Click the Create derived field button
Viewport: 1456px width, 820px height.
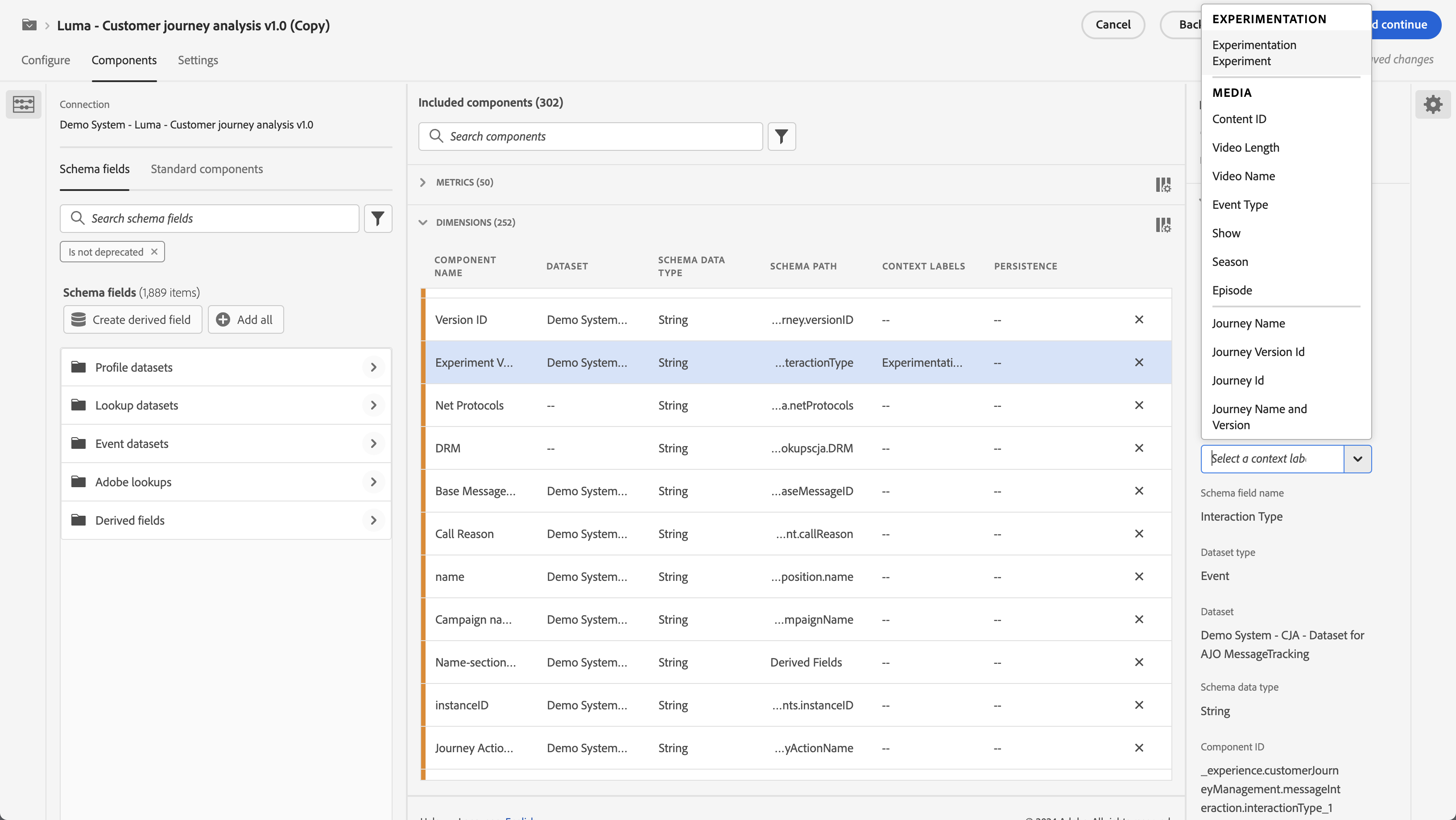132,319
